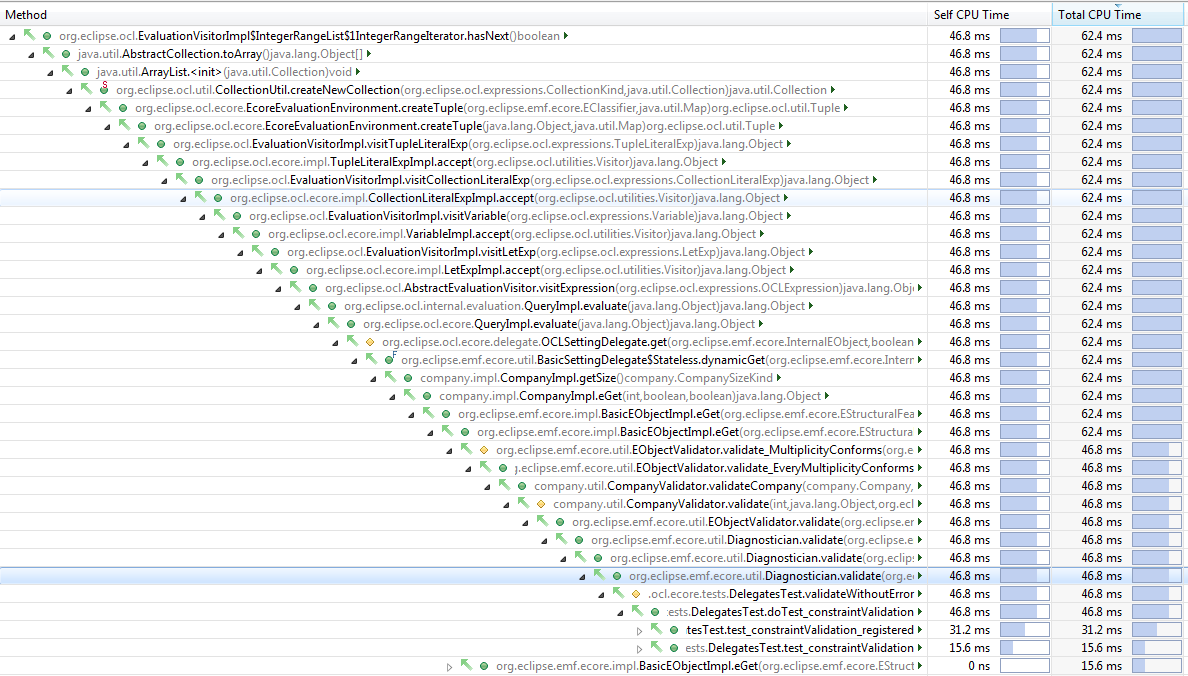Click small arrow after ArrayList.<init> signature
1188x676 pixels.
[x=359, y=72]
